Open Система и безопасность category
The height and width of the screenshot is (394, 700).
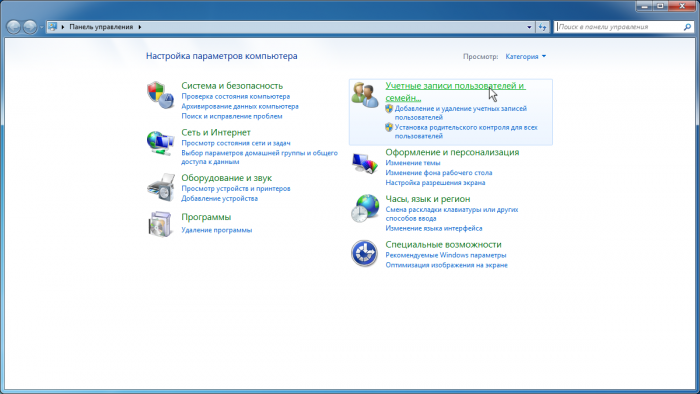(x=232, y=85)
